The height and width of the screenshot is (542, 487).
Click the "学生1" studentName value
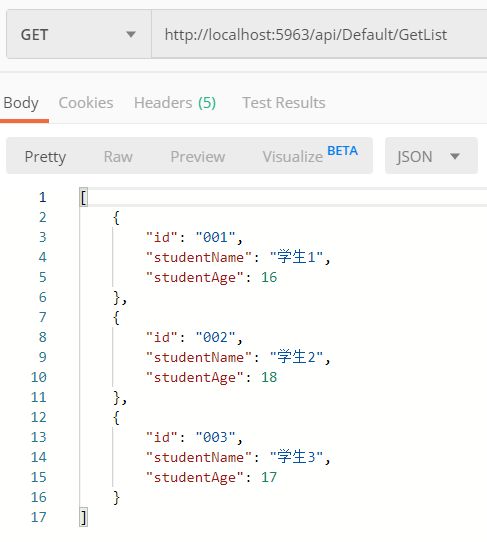(296, 257)
